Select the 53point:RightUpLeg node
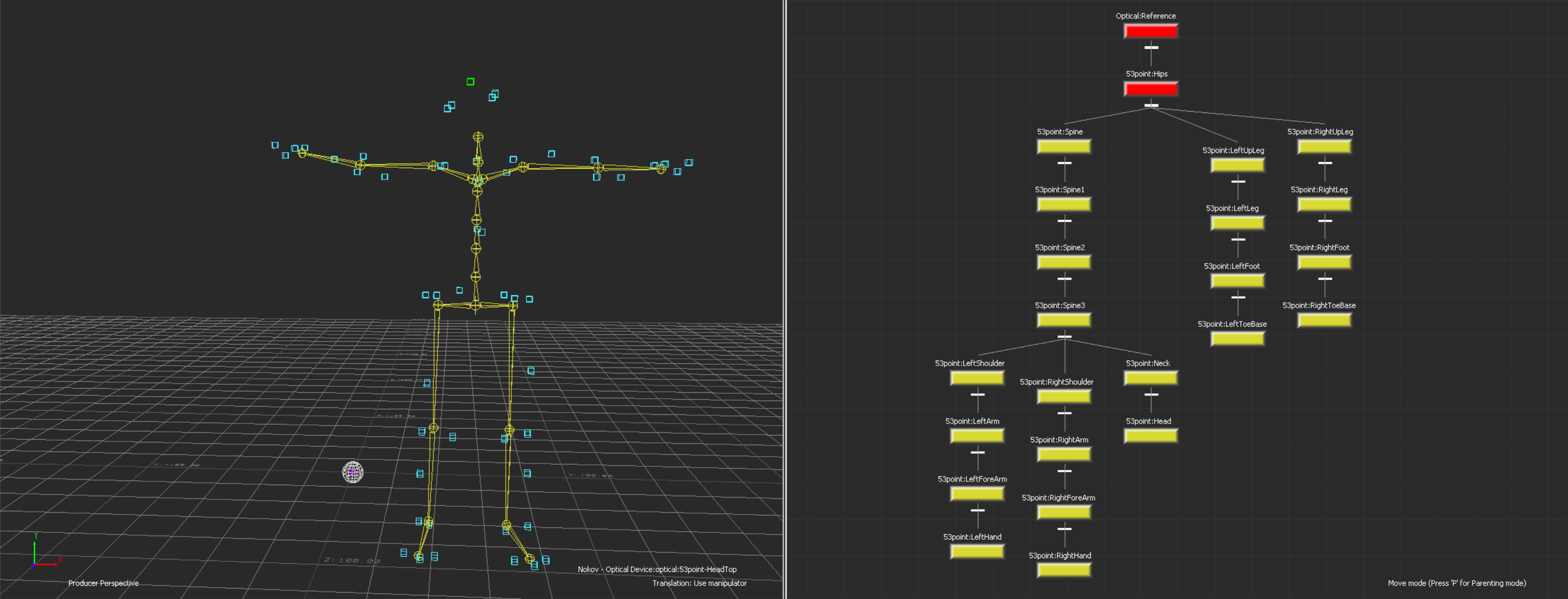This screenshot has width=1568, height=599. click(1324, 147)
